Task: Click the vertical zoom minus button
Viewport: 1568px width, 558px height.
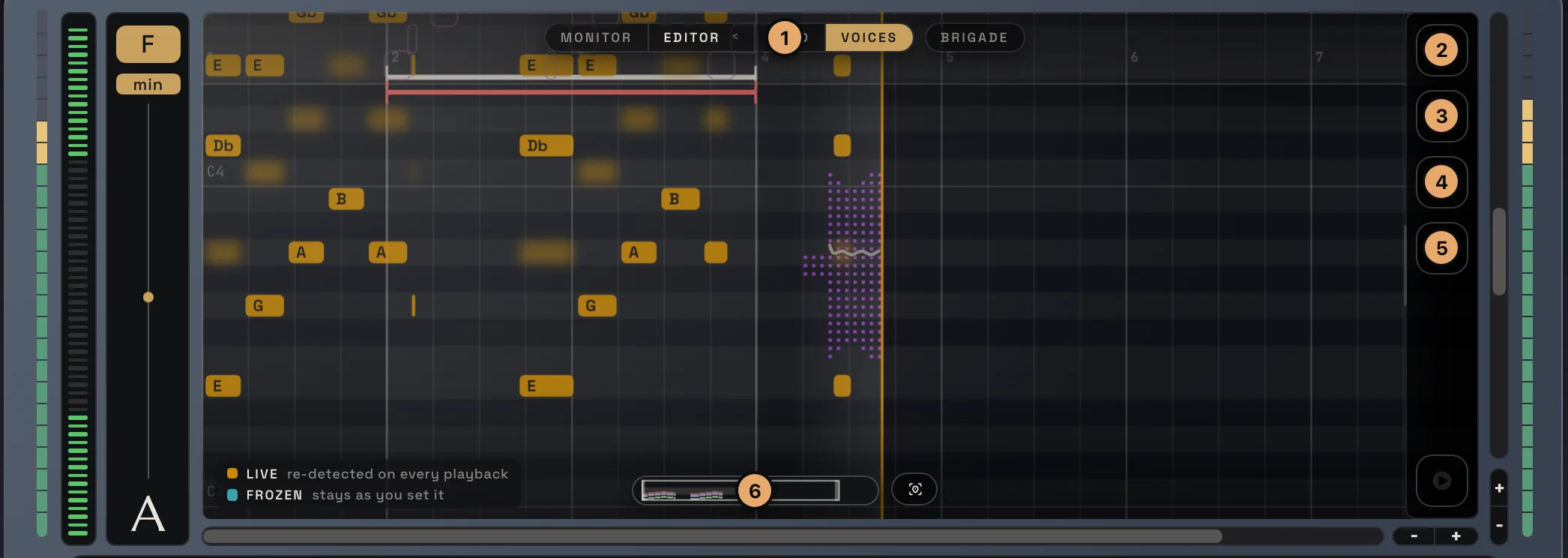Action: 1499,525
